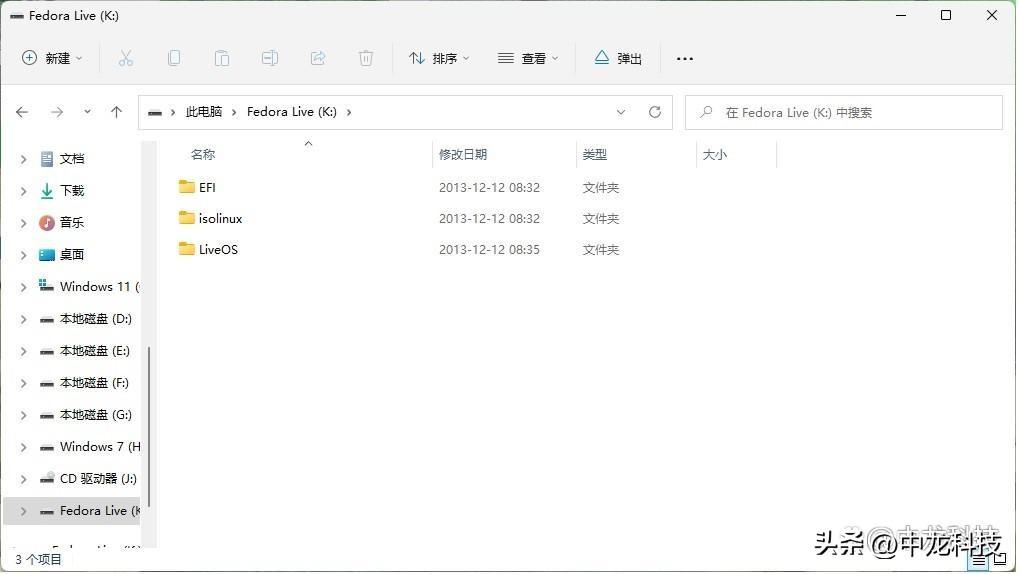Click the EFI modified date 2013-12-12 08:32
Viewport: 1019px width, 574px height.
[x=489, y=188]
